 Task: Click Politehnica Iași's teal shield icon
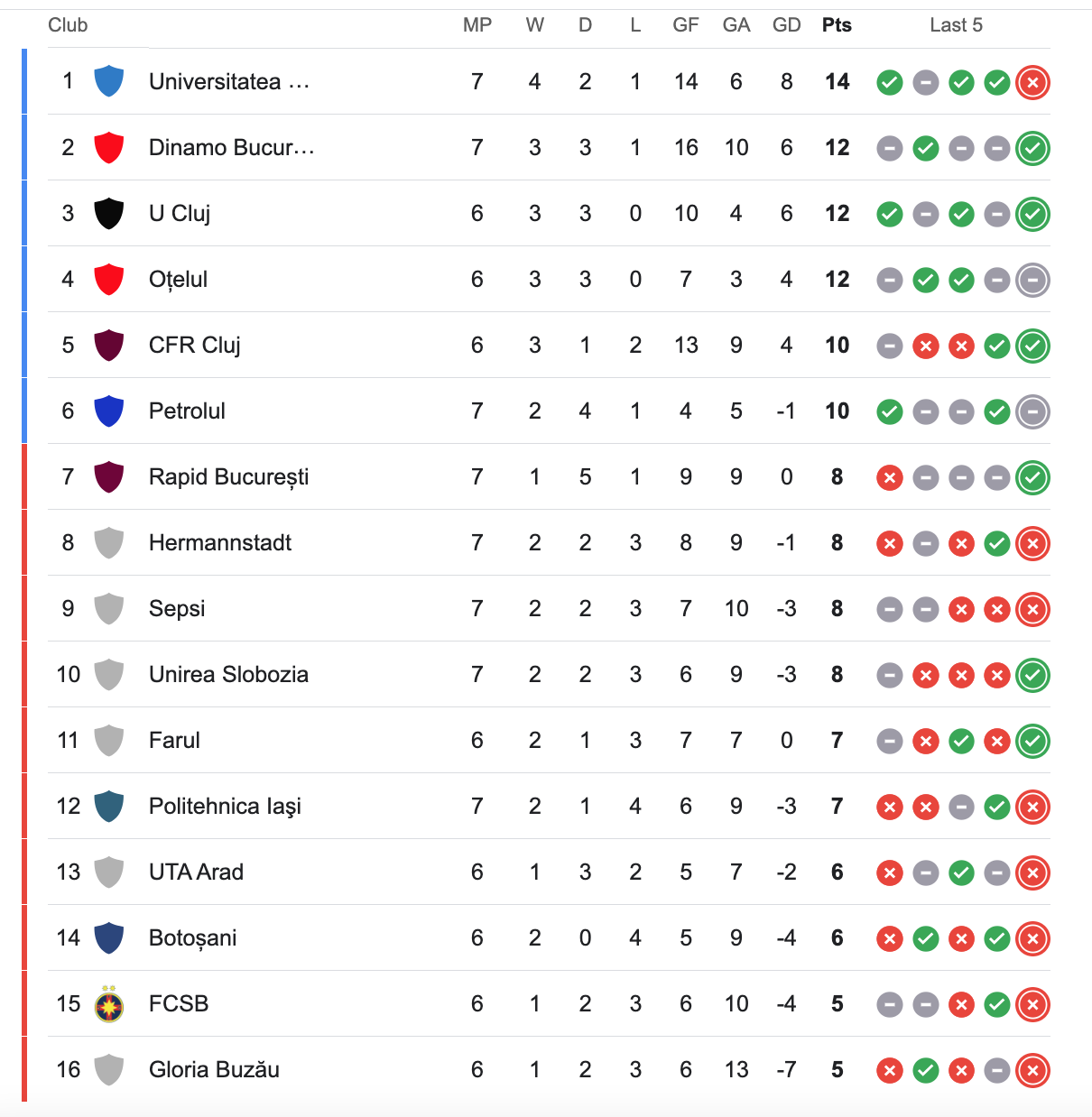coord(109,806)
